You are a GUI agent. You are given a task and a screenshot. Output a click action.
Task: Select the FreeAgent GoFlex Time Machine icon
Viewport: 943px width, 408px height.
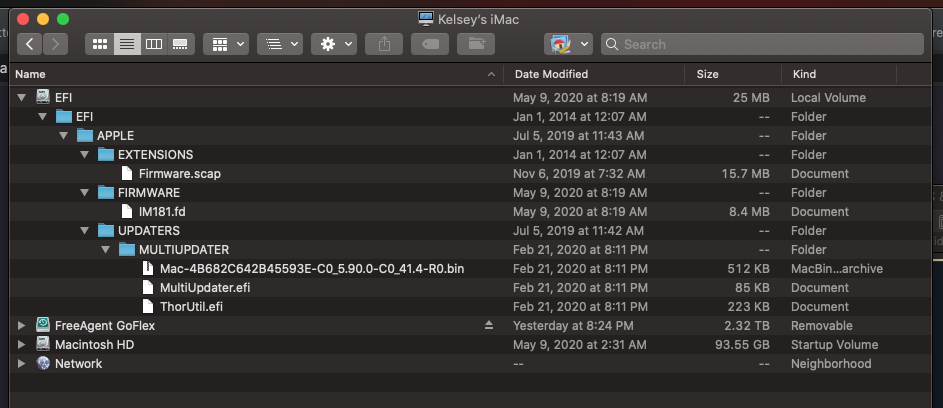pyautogui.click(x=43, y=326)
